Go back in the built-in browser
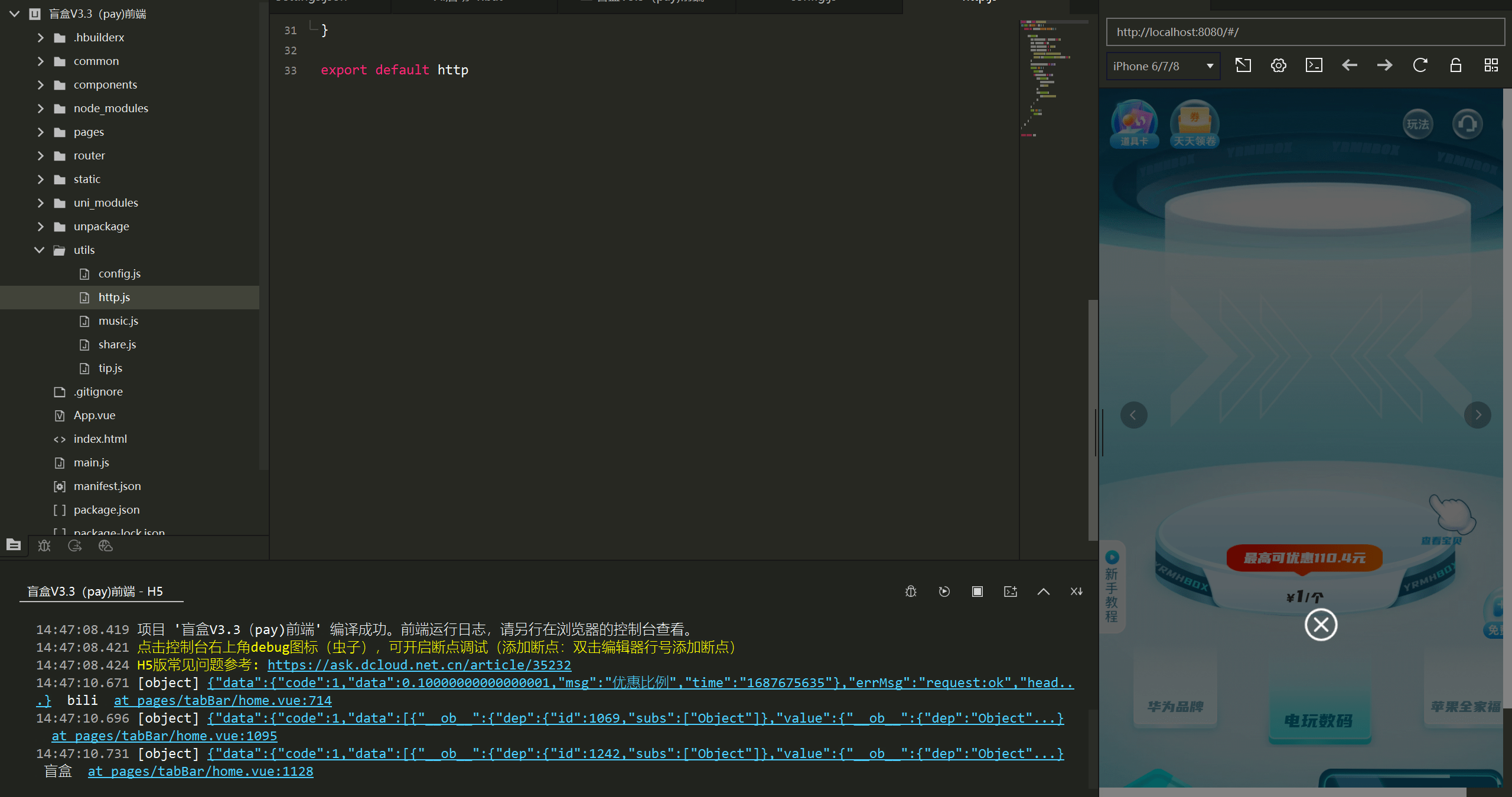The image size is (1512, 797). point(1349,66)
